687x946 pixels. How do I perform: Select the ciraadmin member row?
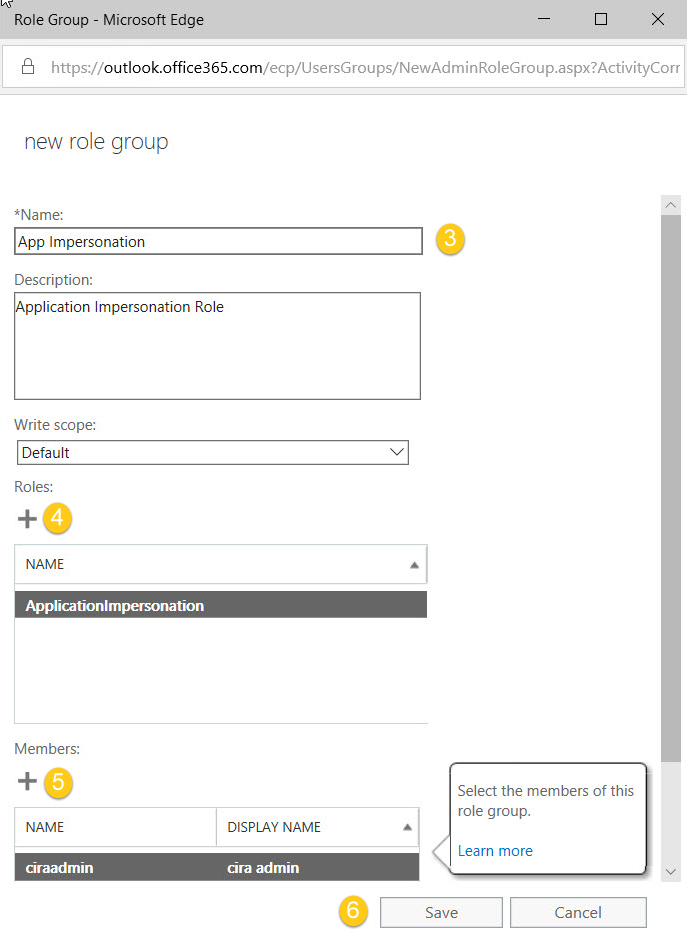coord(217,868)
